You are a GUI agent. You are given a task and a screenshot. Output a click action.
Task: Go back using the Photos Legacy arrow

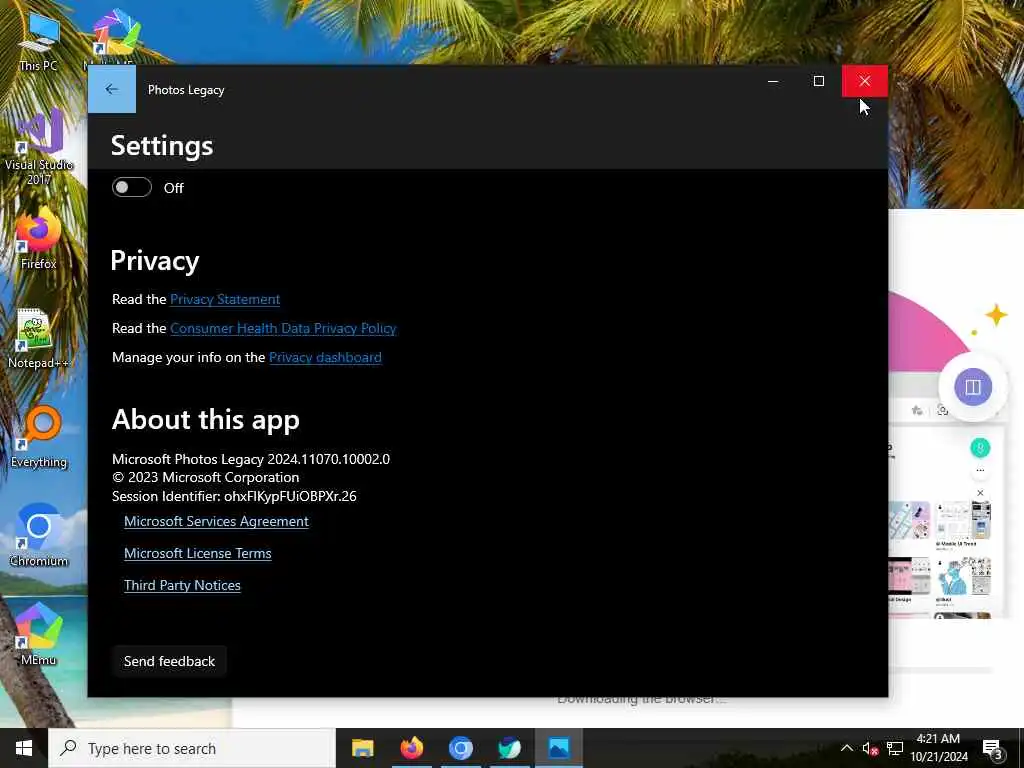pyautogui.click(x=112, y=89)
